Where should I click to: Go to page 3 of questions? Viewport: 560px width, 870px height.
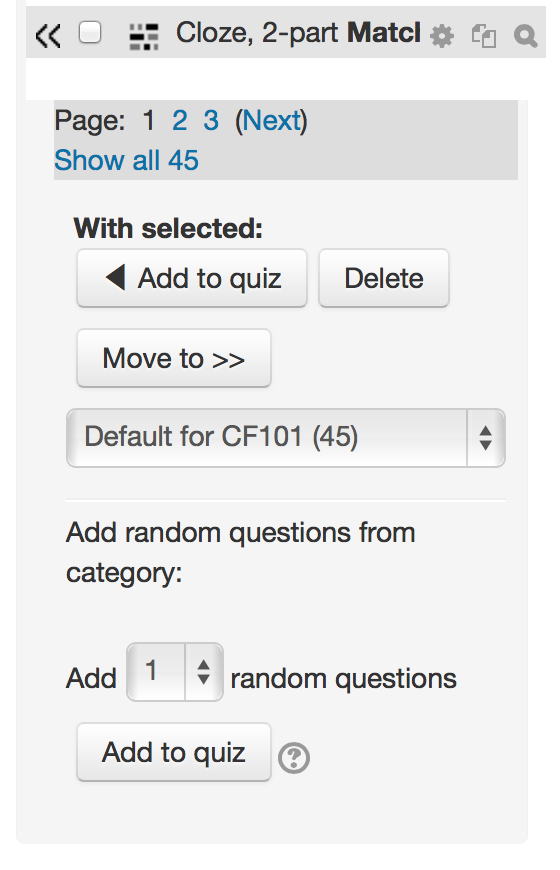[211, 120]
